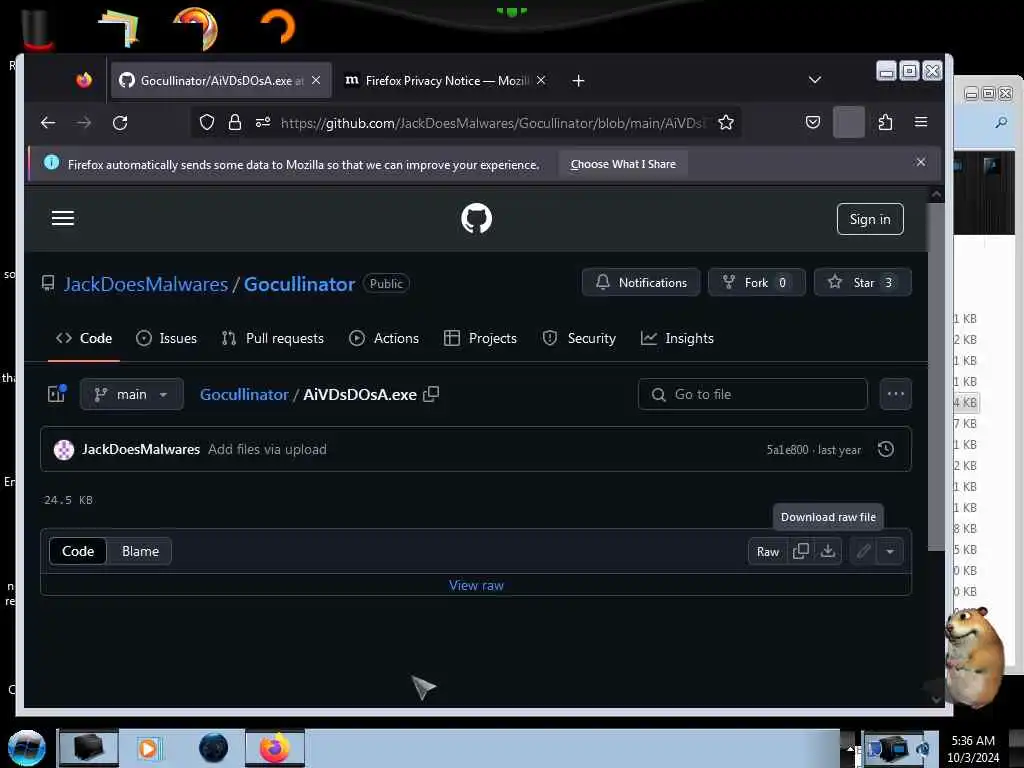This screenshot has width=1024, height=768.
Task: Open the tracking protection shield icon
Action: tap(206, 123)
